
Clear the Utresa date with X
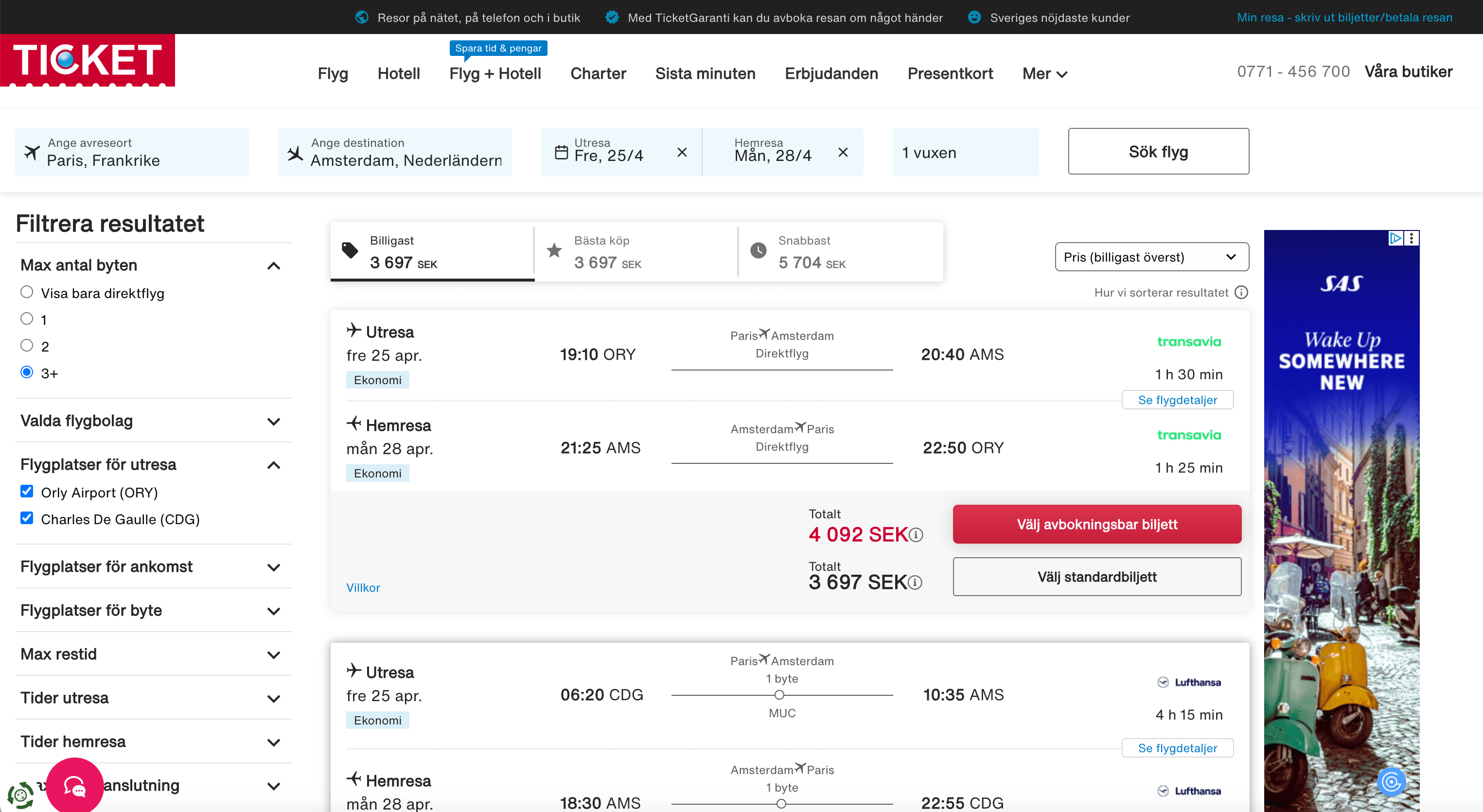pos(682,152)
